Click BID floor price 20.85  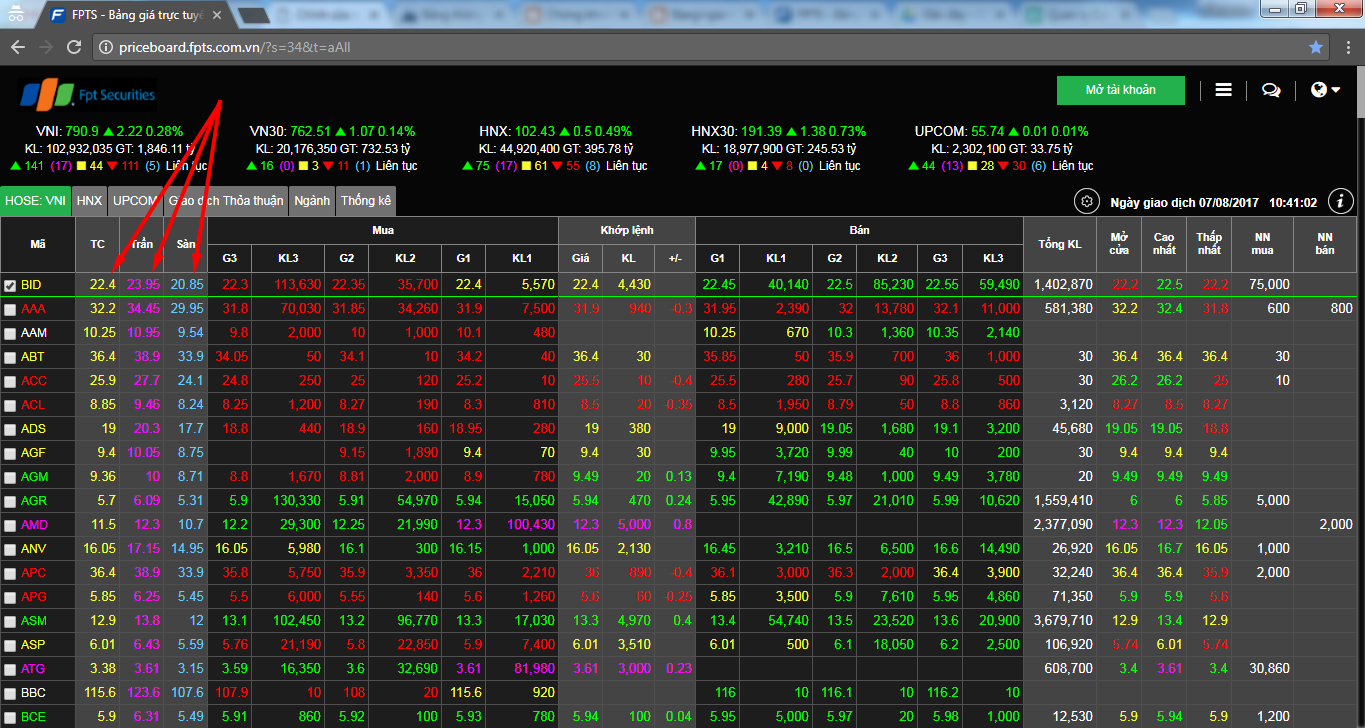tap(186, 285)
